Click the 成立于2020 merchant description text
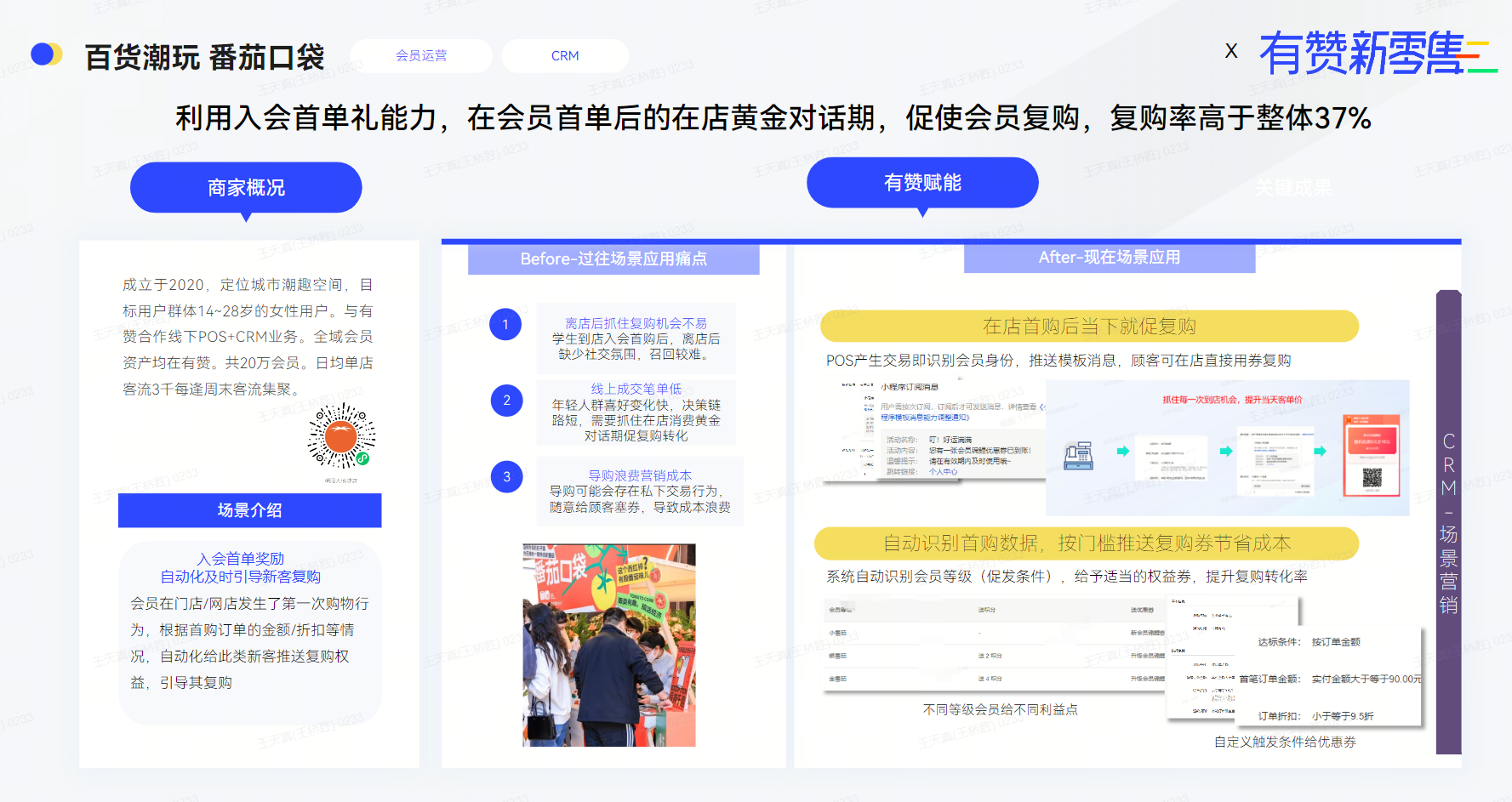Viewport: 1512px width, 802px height. click(x=248, y=337)
